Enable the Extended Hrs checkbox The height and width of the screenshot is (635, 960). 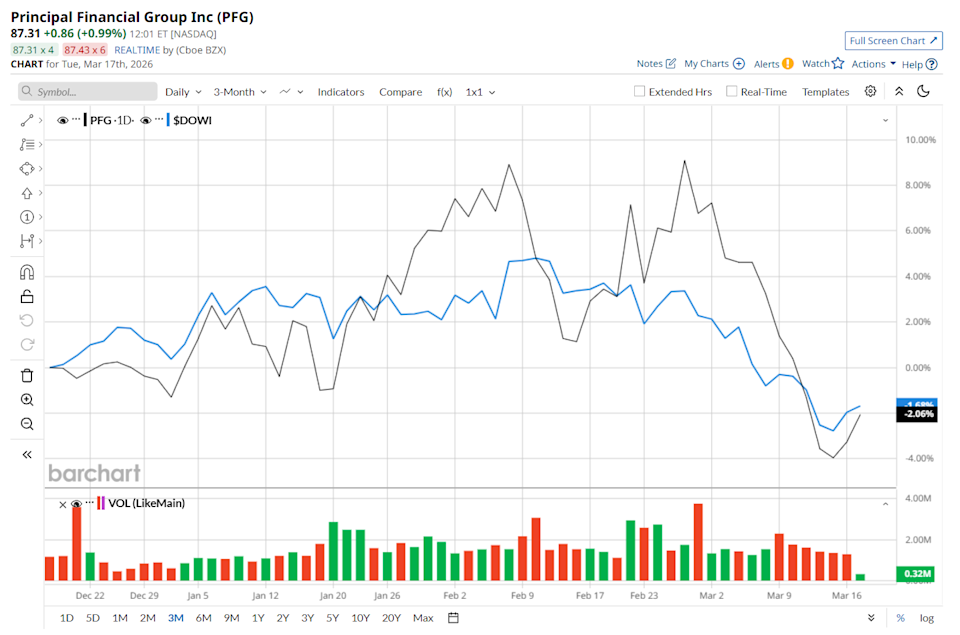pos(640,92)
